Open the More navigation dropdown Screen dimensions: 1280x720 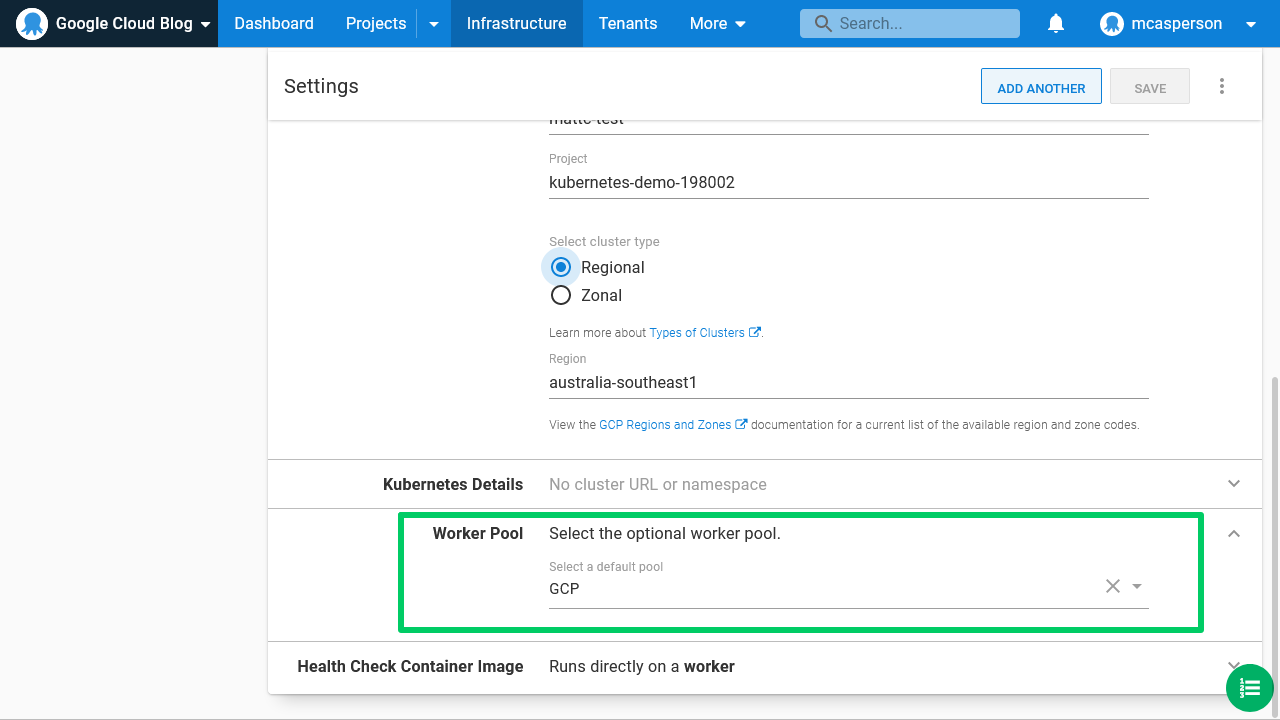(717, 23)
